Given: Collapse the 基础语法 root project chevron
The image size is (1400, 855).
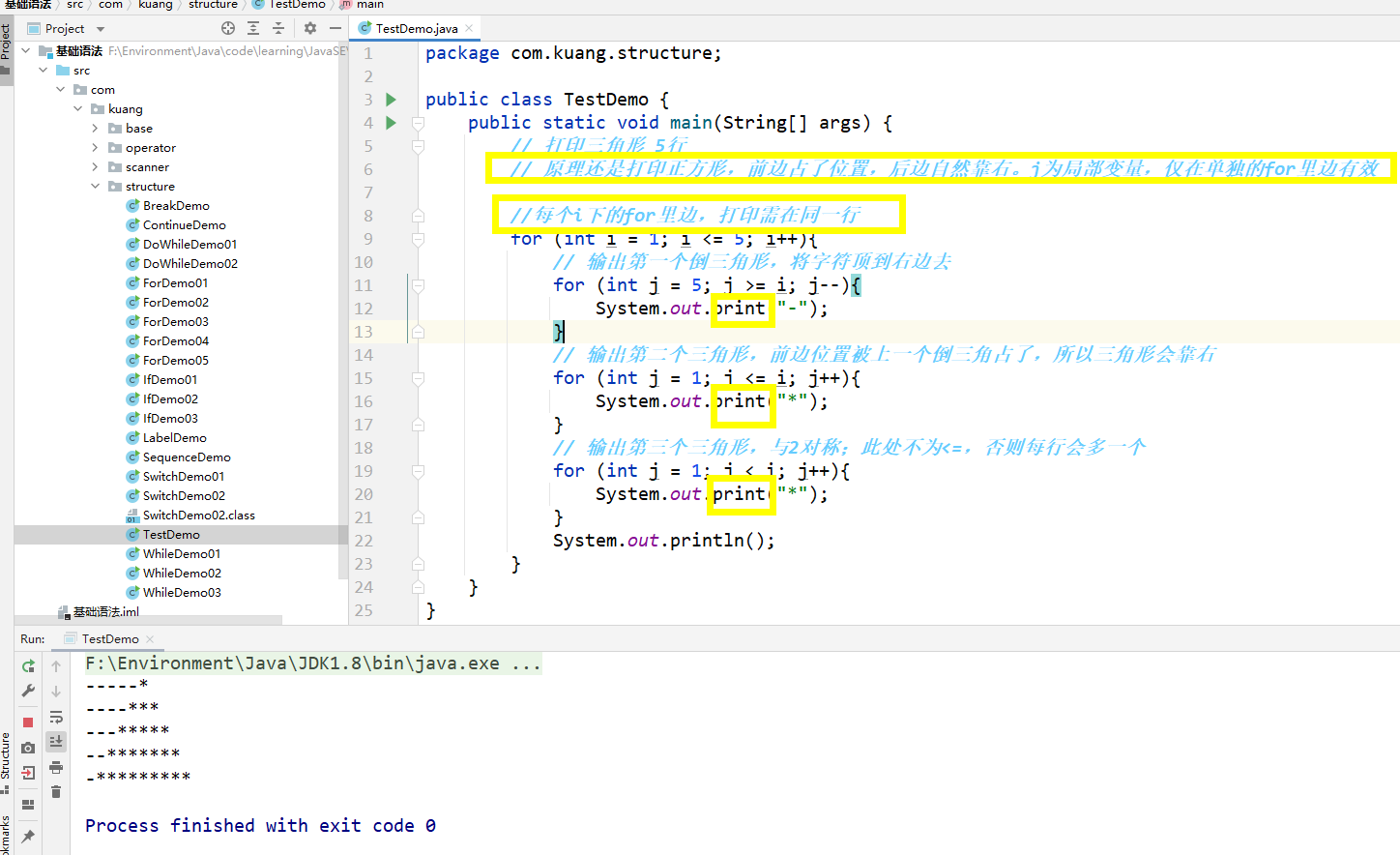Looking at the screenshot, I should click(26, 50).
